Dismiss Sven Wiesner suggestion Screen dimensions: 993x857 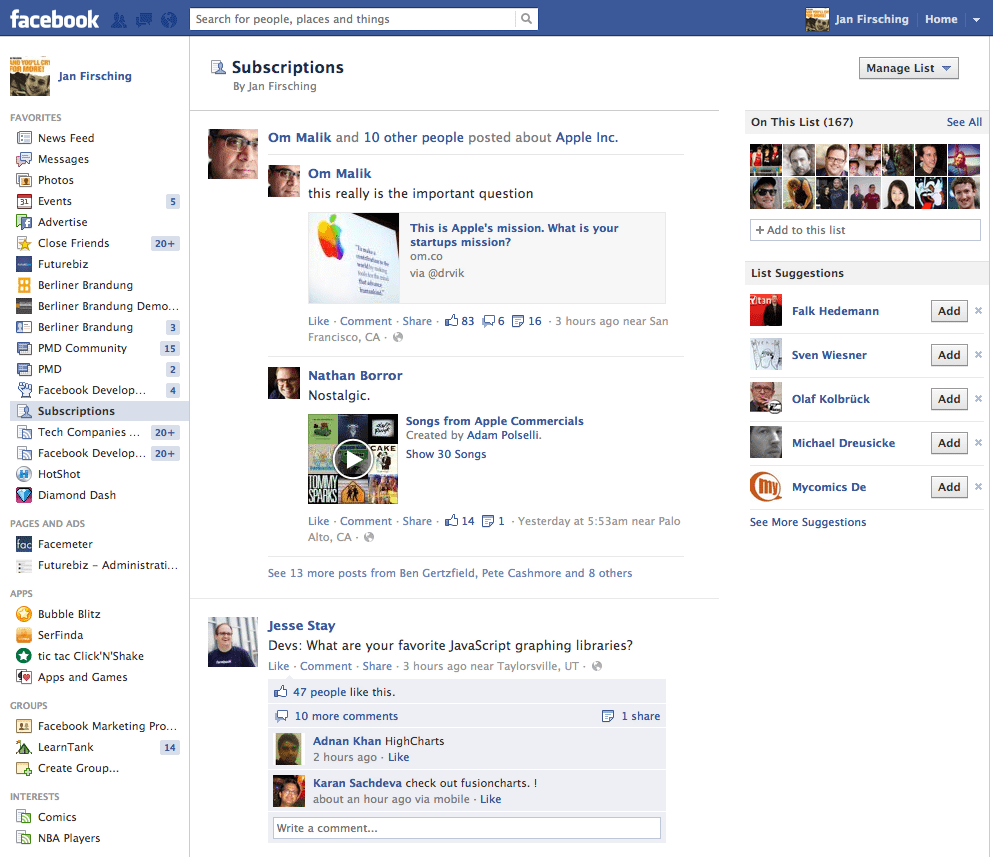point(978,355)
